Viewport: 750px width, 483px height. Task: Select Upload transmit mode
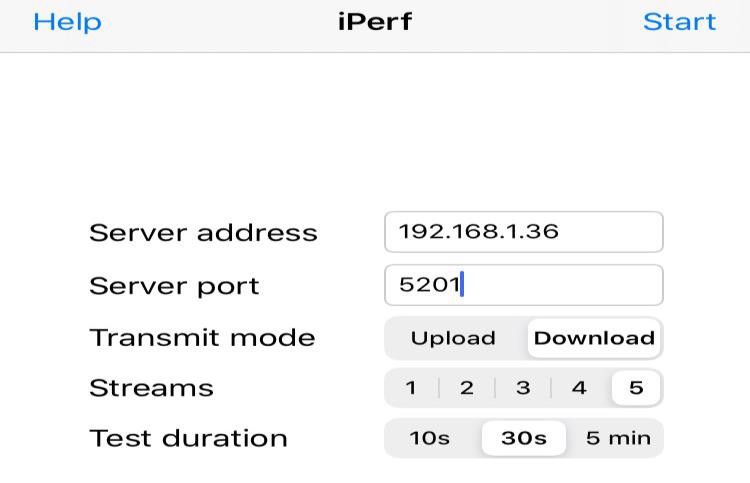point(453,338)
